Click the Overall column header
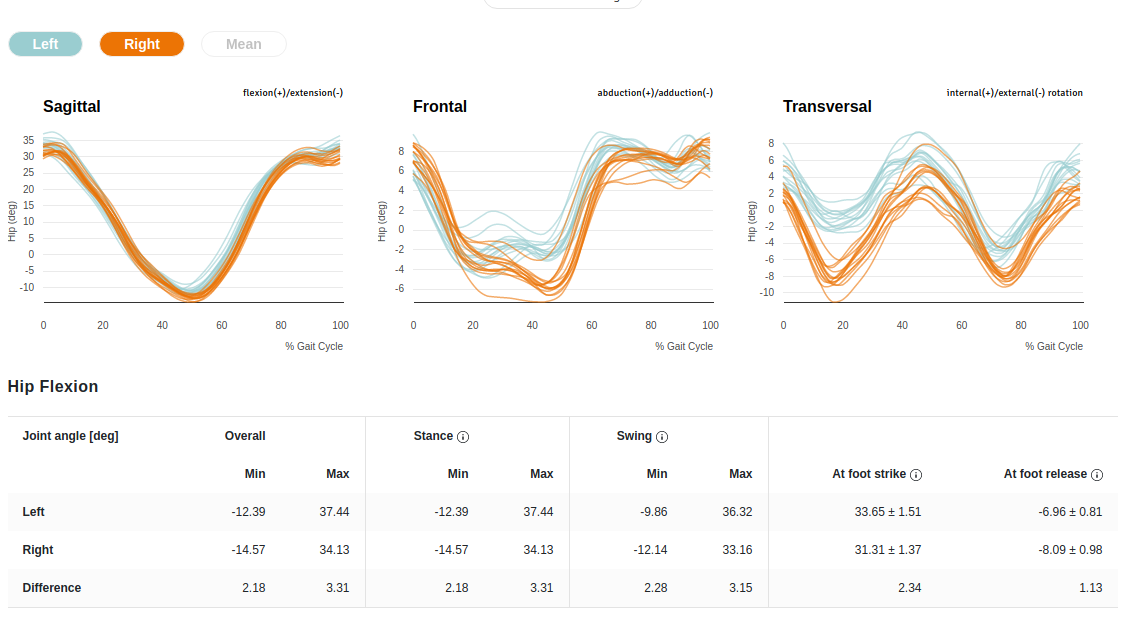Screen dimensions: 1128x629 (x=245, y=436)
